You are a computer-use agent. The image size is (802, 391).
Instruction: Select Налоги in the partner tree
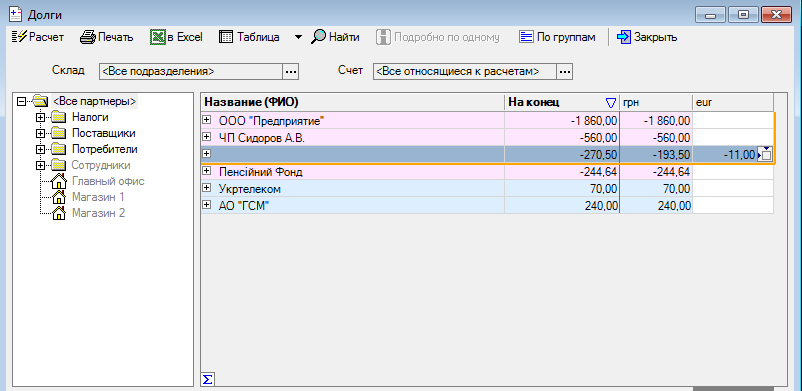pos(90,117)
